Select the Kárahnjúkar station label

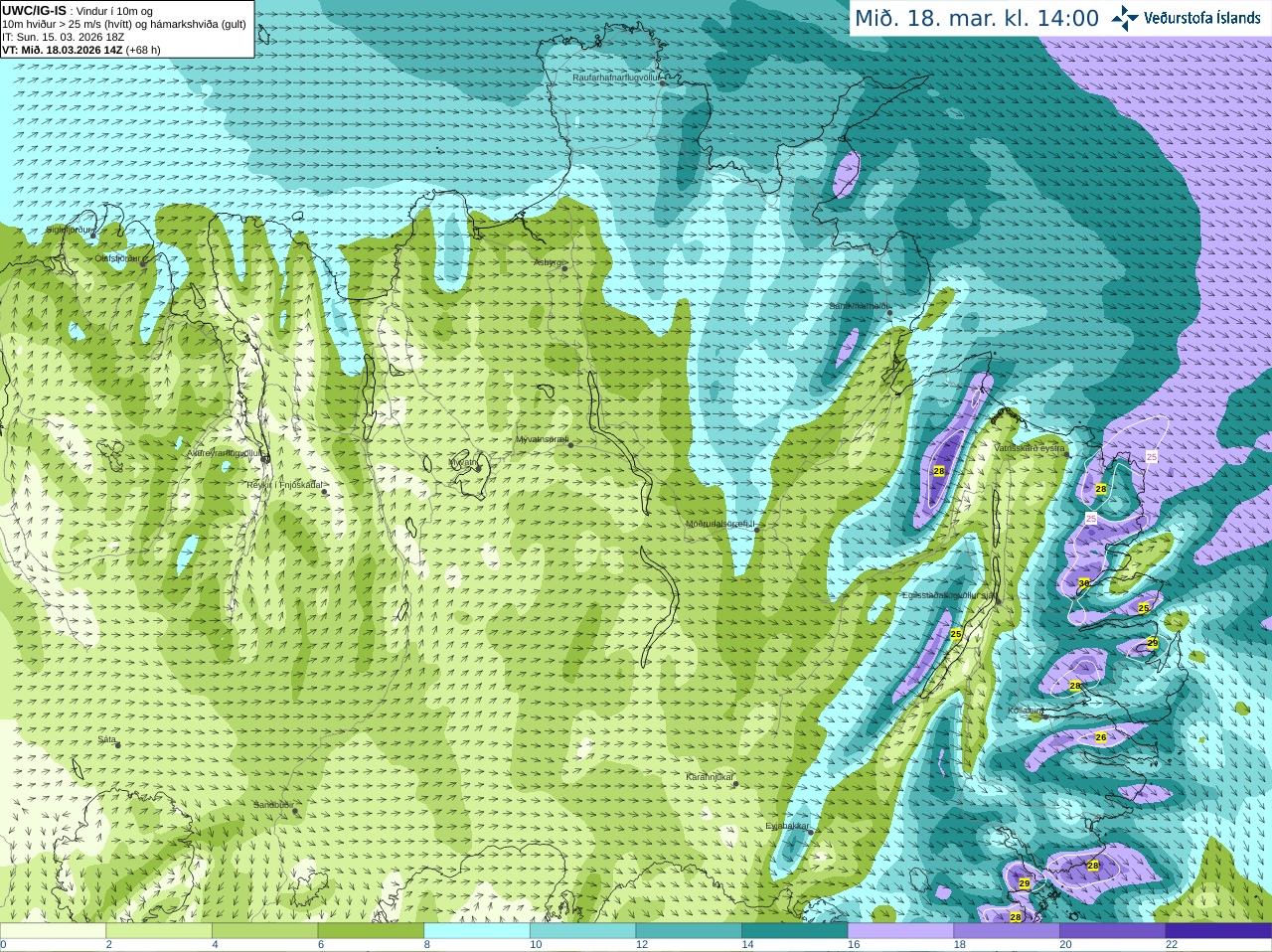(x=710, y=777)
